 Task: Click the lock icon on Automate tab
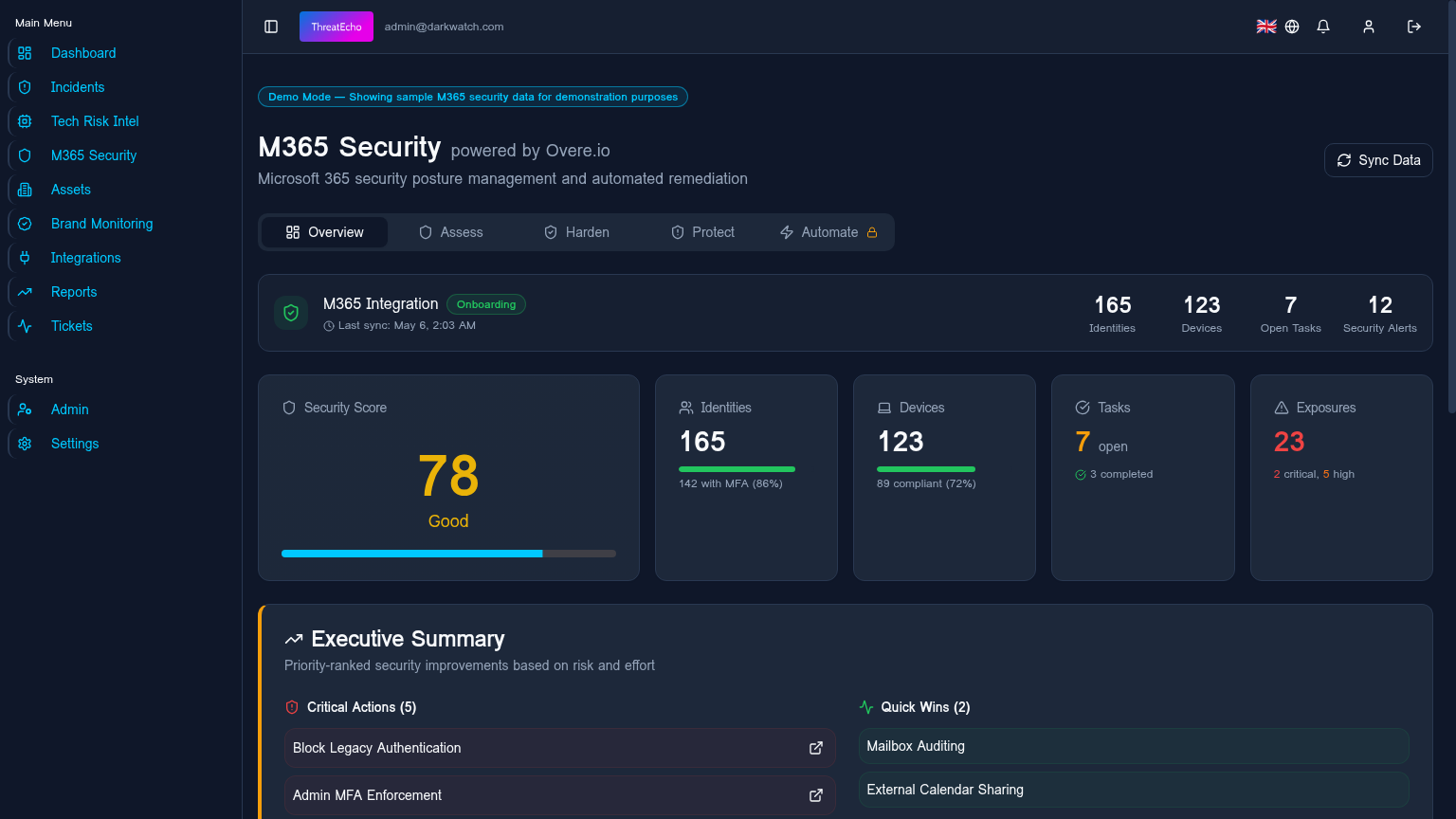(x=872, y=232)
